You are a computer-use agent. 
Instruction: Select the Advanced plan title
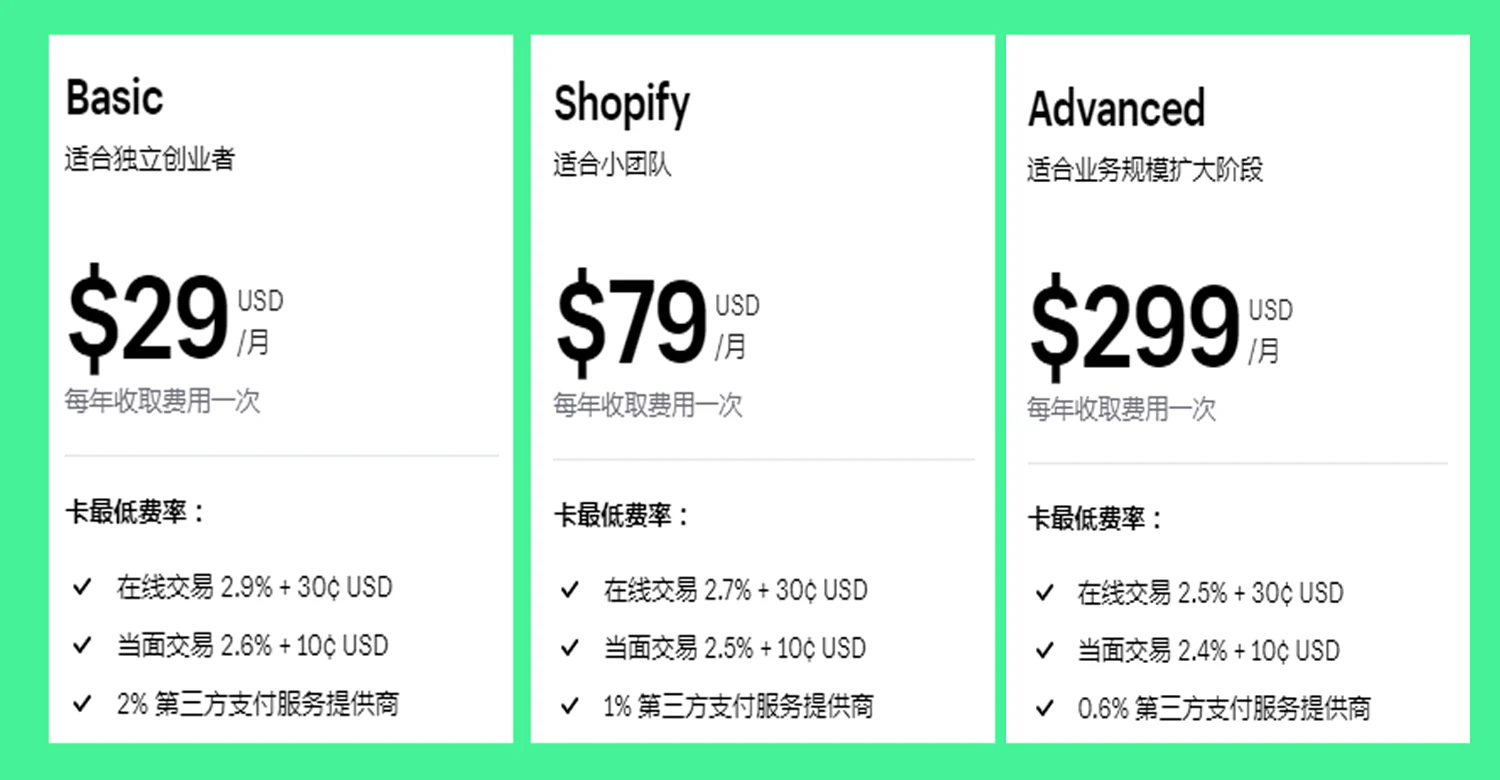coord(1116,108)
